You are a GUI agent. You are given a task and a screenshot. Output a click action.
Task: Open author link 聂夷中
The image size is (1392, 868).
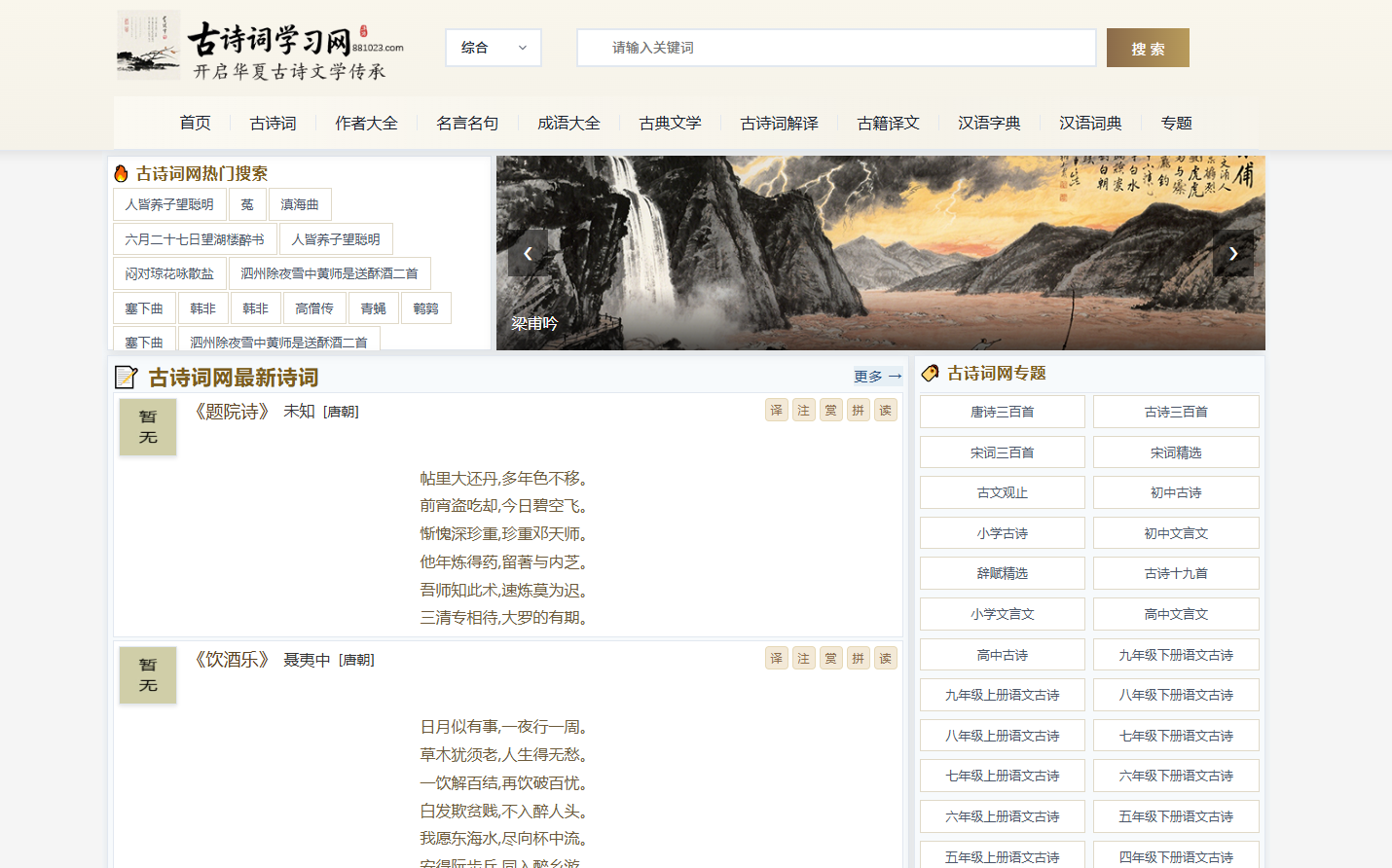307,660
